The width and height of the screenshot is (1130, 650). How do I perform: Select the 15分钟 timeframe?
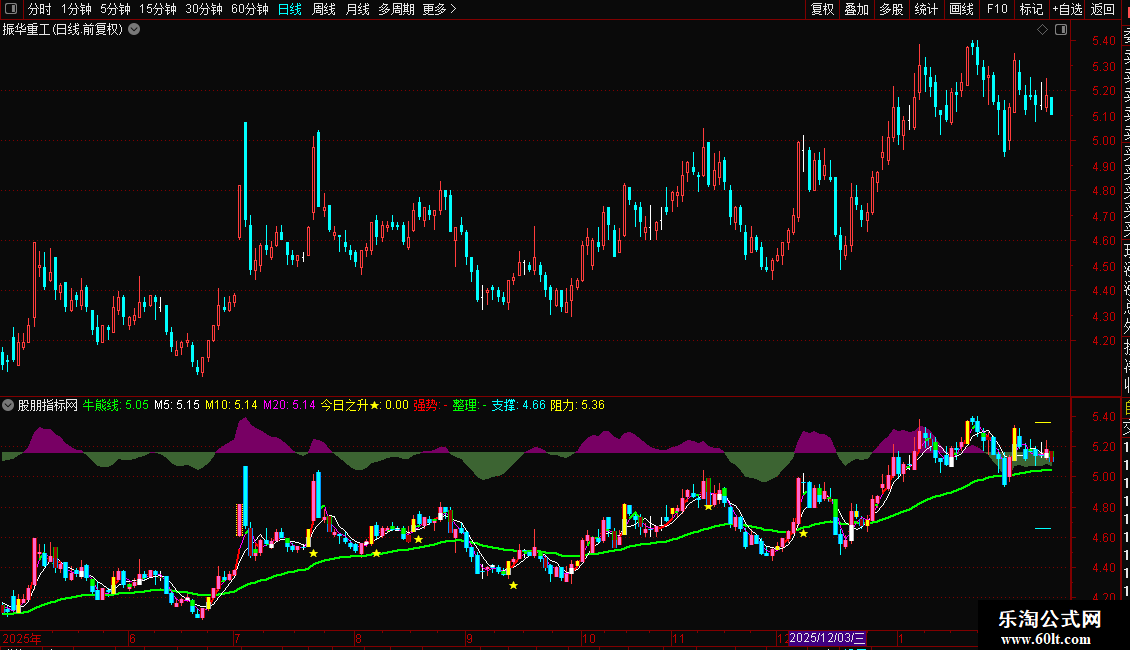coord(158,9)
